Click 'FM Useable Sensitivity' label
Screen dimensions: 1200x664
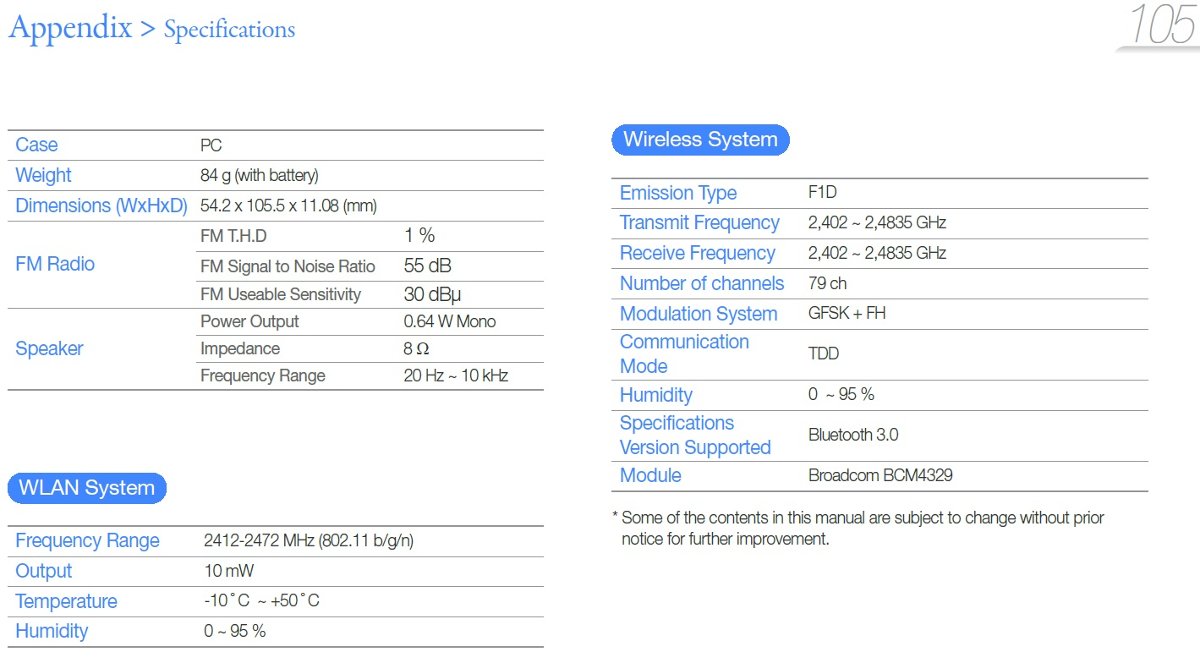click(281, 294)
